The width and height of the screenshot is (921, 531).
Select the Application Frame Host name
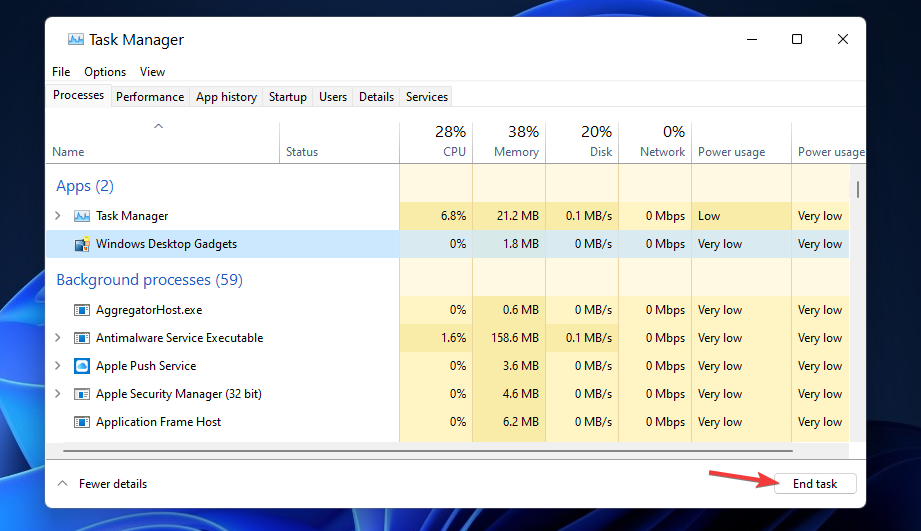(x=159, y=422)
